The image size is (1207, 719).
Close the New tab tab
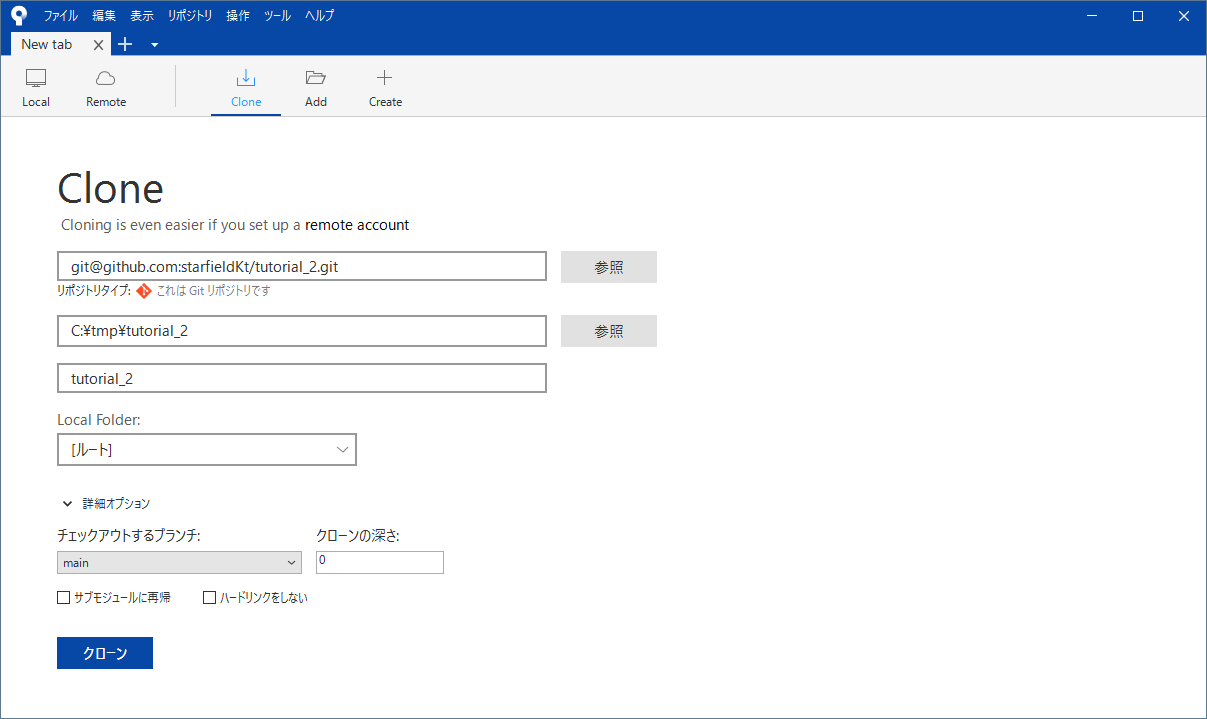pos(98,45)
